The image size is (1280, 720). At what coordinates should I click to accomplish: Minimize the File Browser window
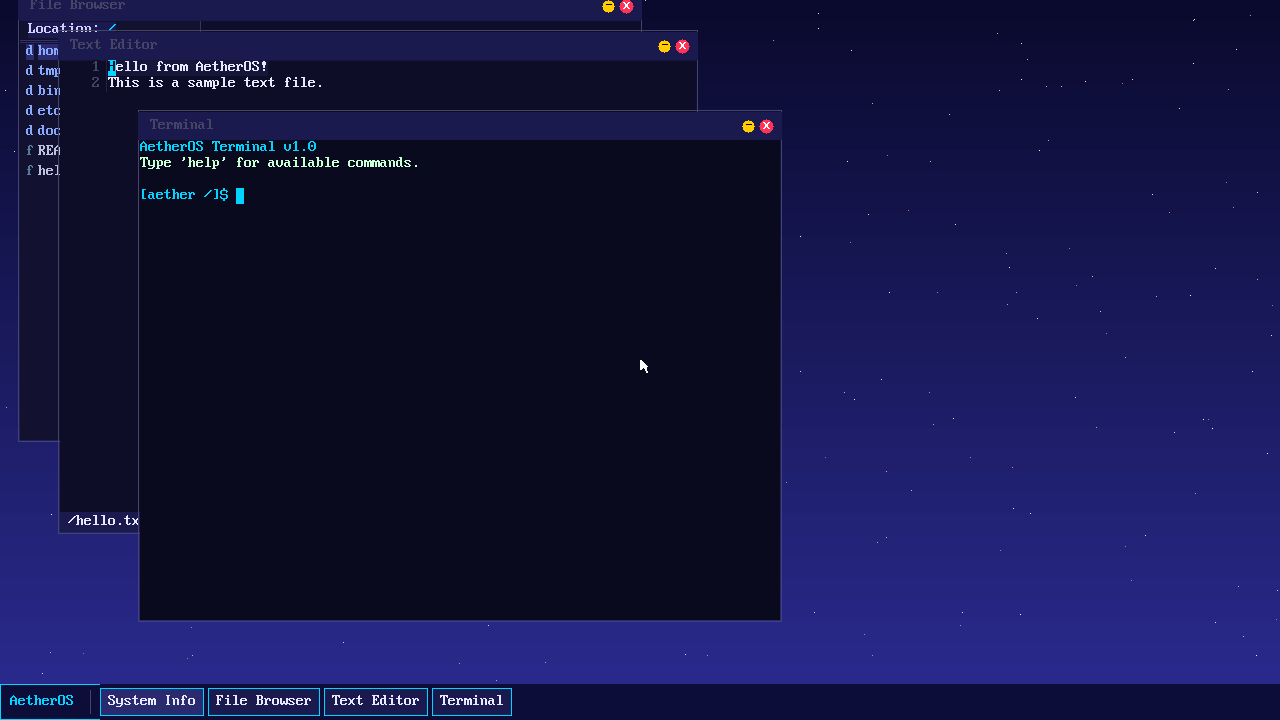click(x=608, y=6)
